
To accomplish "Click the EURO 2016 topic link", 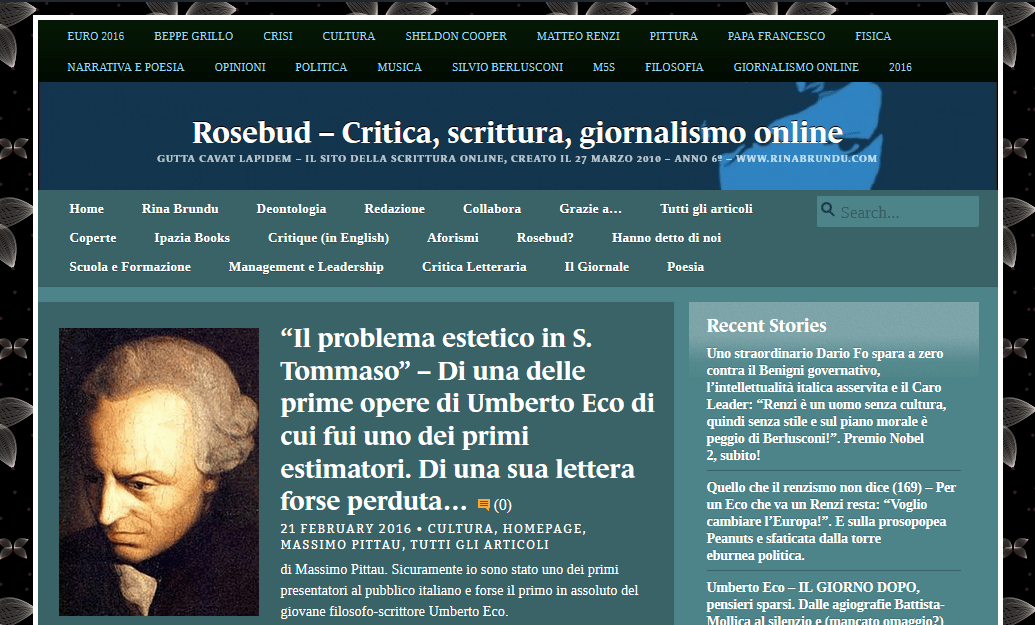I will [96, 36].
